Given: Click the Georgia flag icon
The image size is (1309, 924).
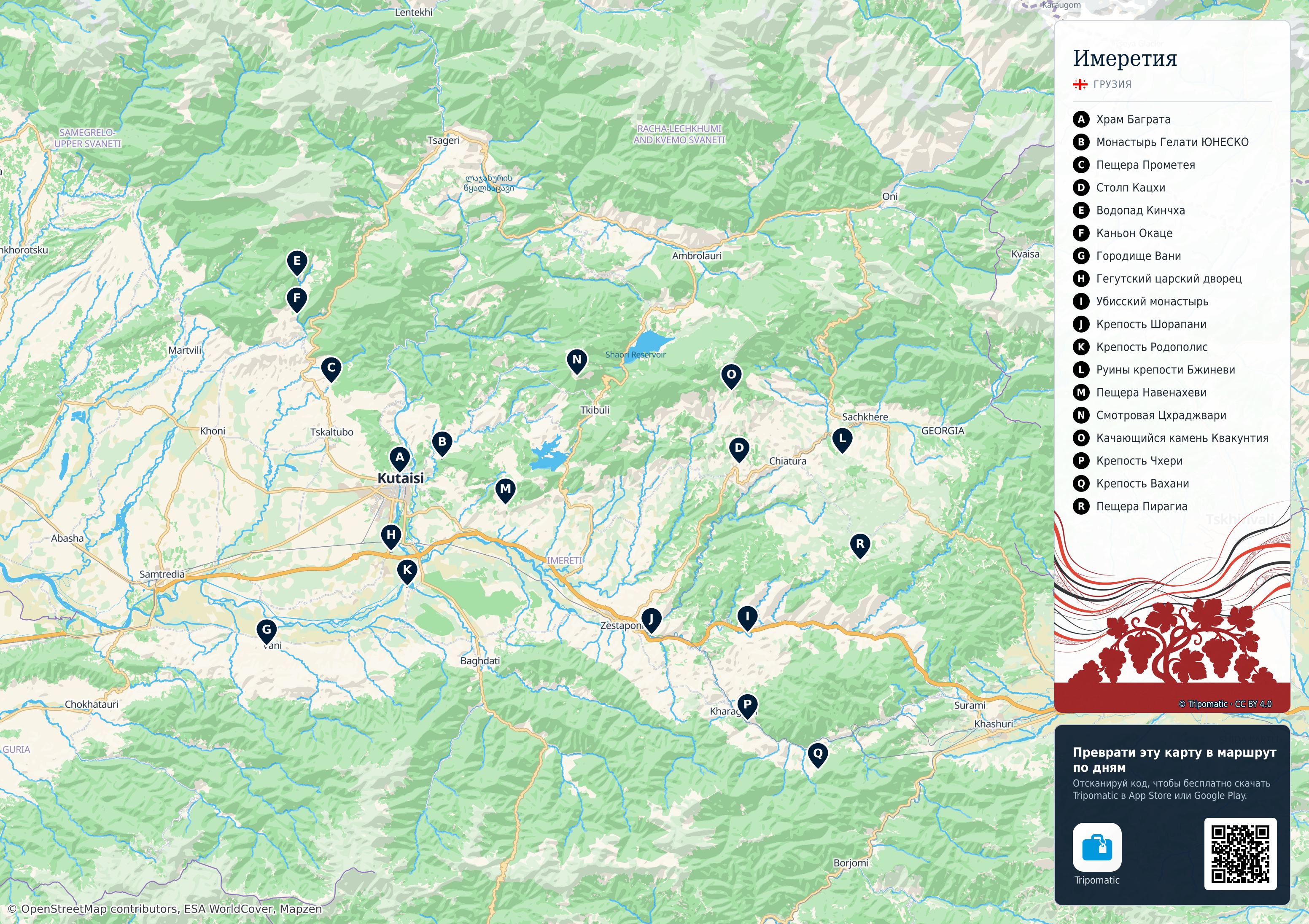Looking at the screenshot, I should pyautogui.click(x=1080, y=84).
